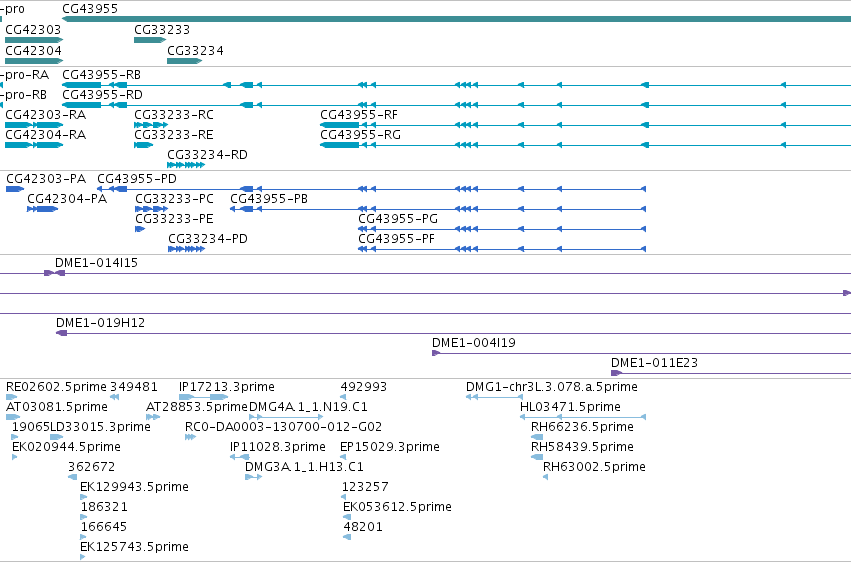The height and width of the screenshot is (562, 851).
Task: Select the 492993 EST label
Action: [364, 387]
